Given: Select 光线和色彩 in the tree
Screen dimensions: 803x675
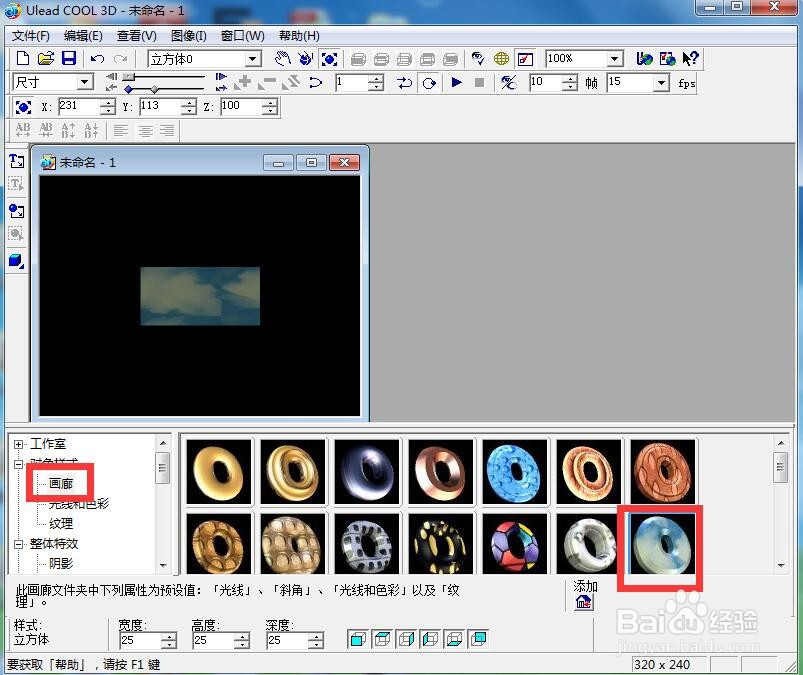Looking at the screenshot, I should click(79, 503).
